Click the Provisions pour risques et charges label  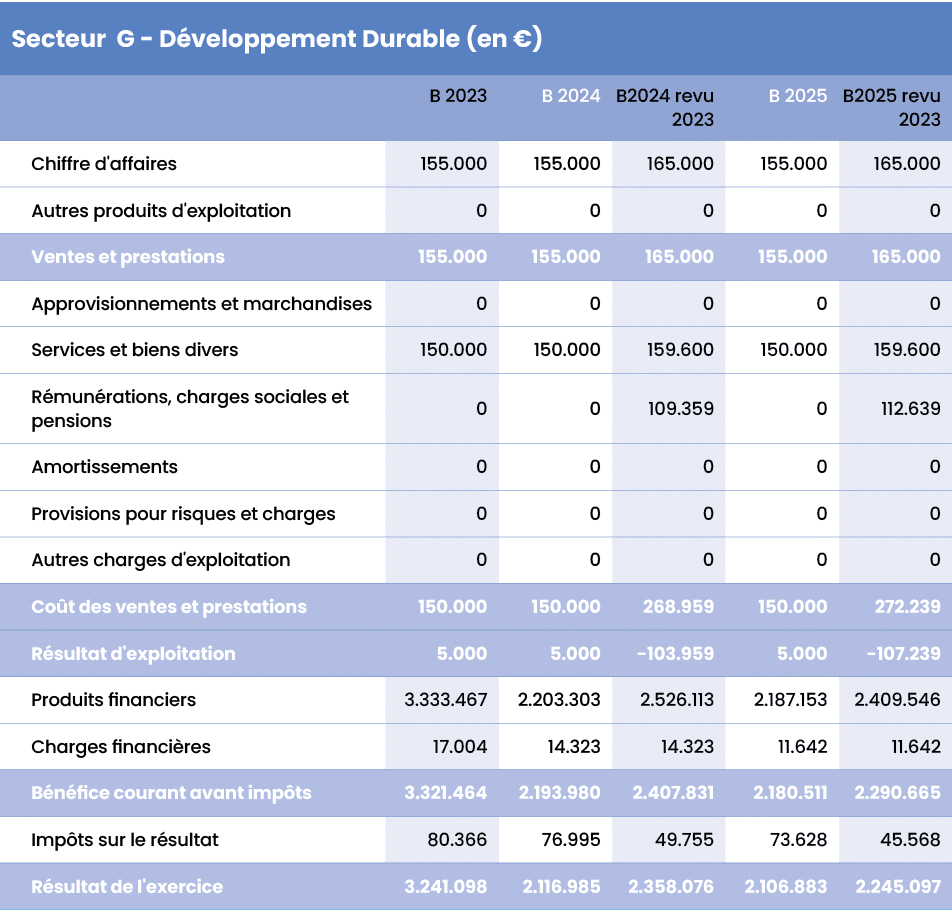tap(160, 513)
